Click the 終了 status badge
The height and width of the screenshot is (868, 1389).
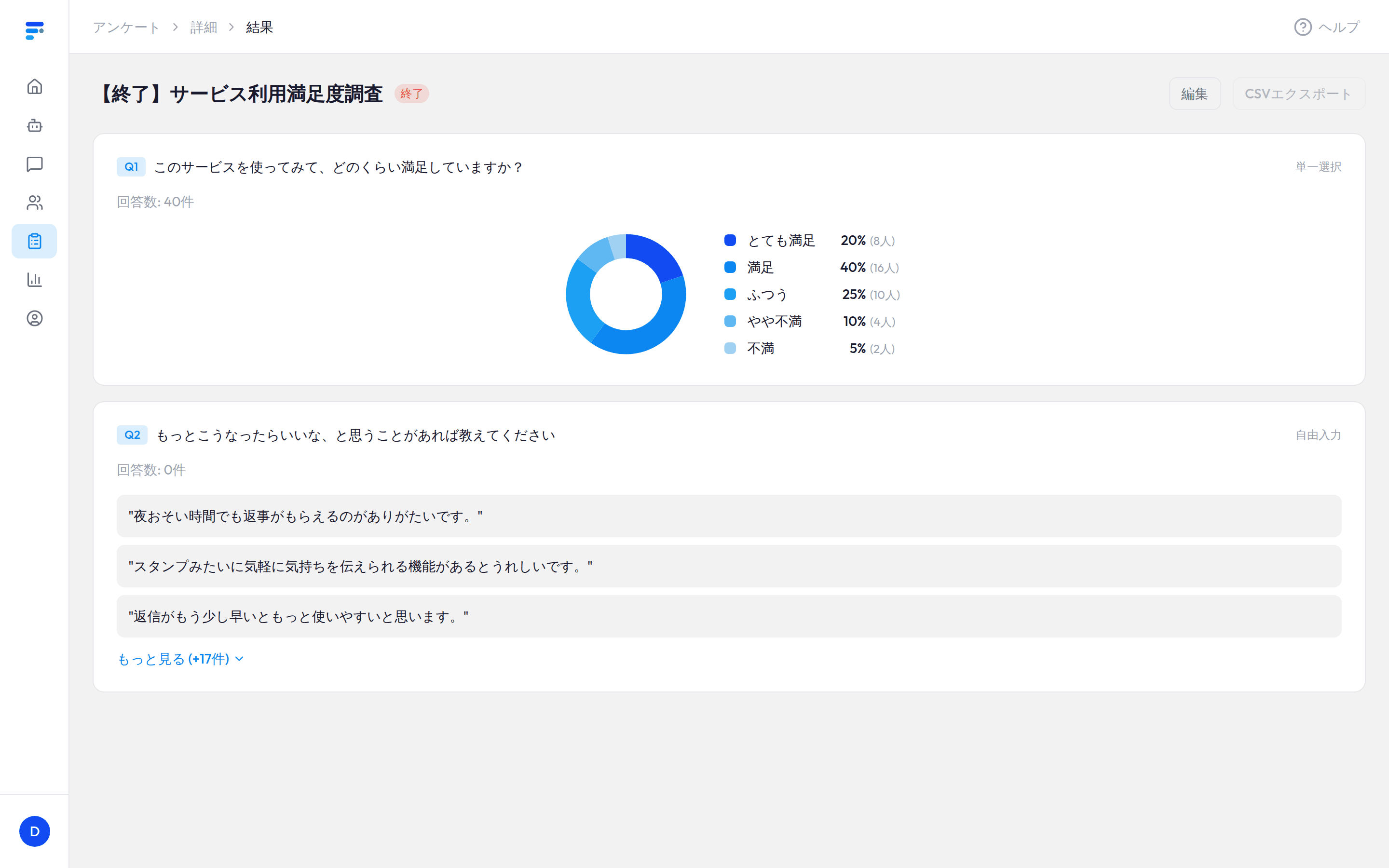coord(411,94)
